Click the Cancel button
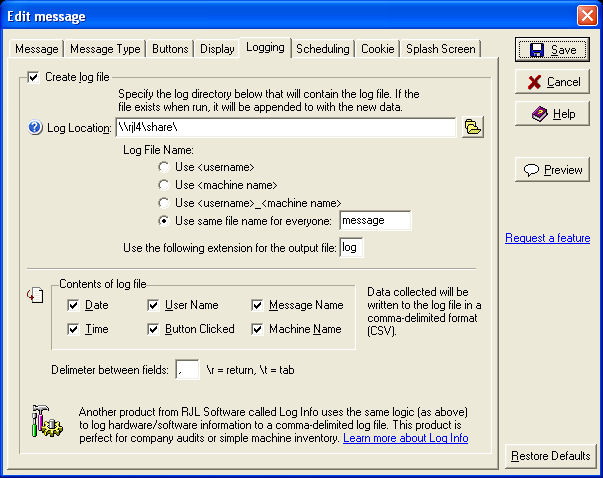This screenshot has height=478, width=603. pyautogui.click(x=552, y=82)
